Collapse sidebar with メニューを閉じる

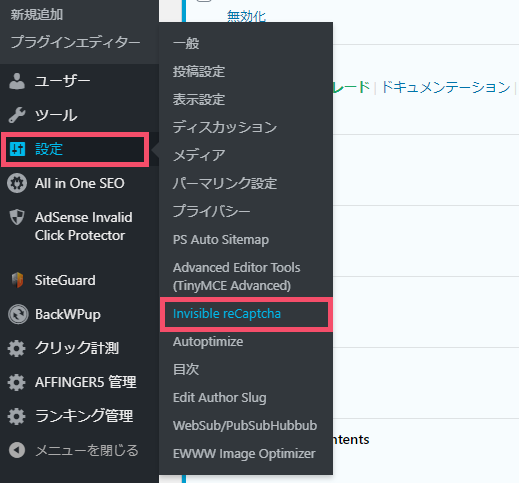coord(87,450)
